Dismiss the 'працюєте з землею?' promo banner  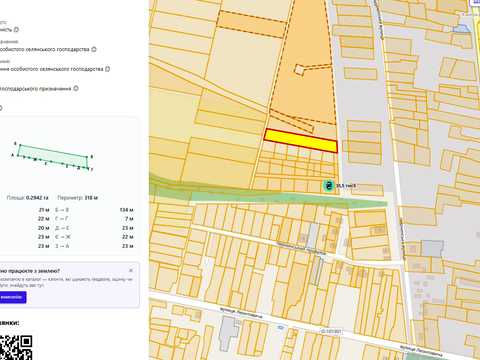131,270
